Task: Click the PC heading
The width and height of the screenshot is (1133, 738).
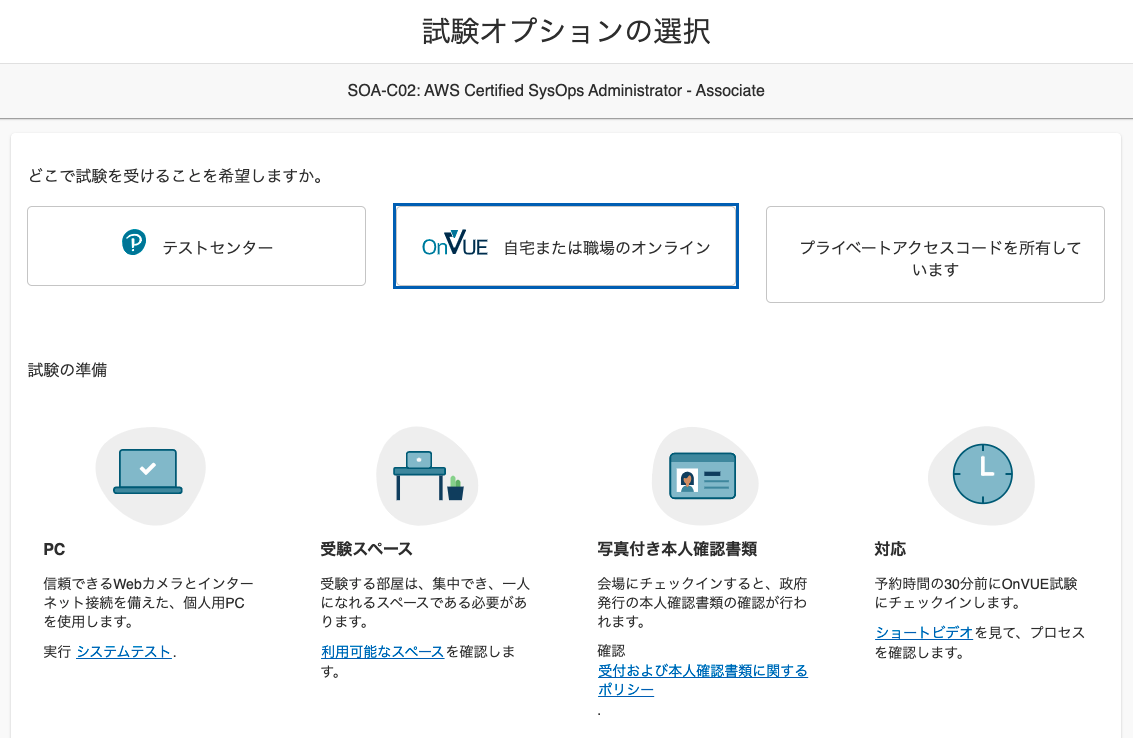Action: (x=54, y=549)
